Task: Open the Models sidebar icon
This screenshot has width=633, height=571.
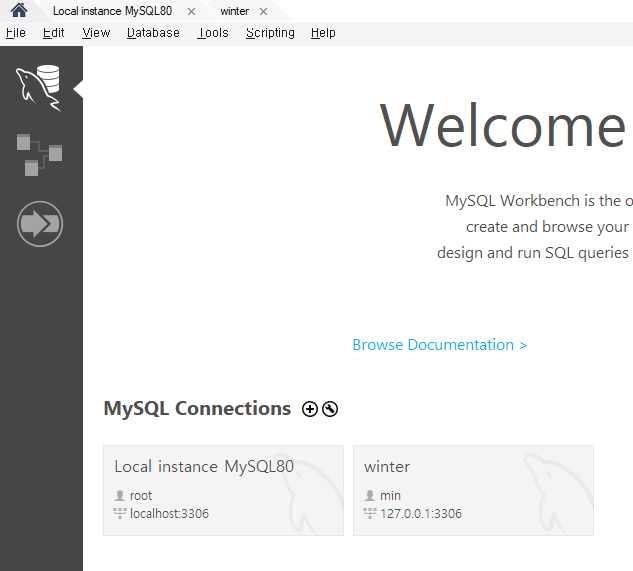Action: coord(39,155)
